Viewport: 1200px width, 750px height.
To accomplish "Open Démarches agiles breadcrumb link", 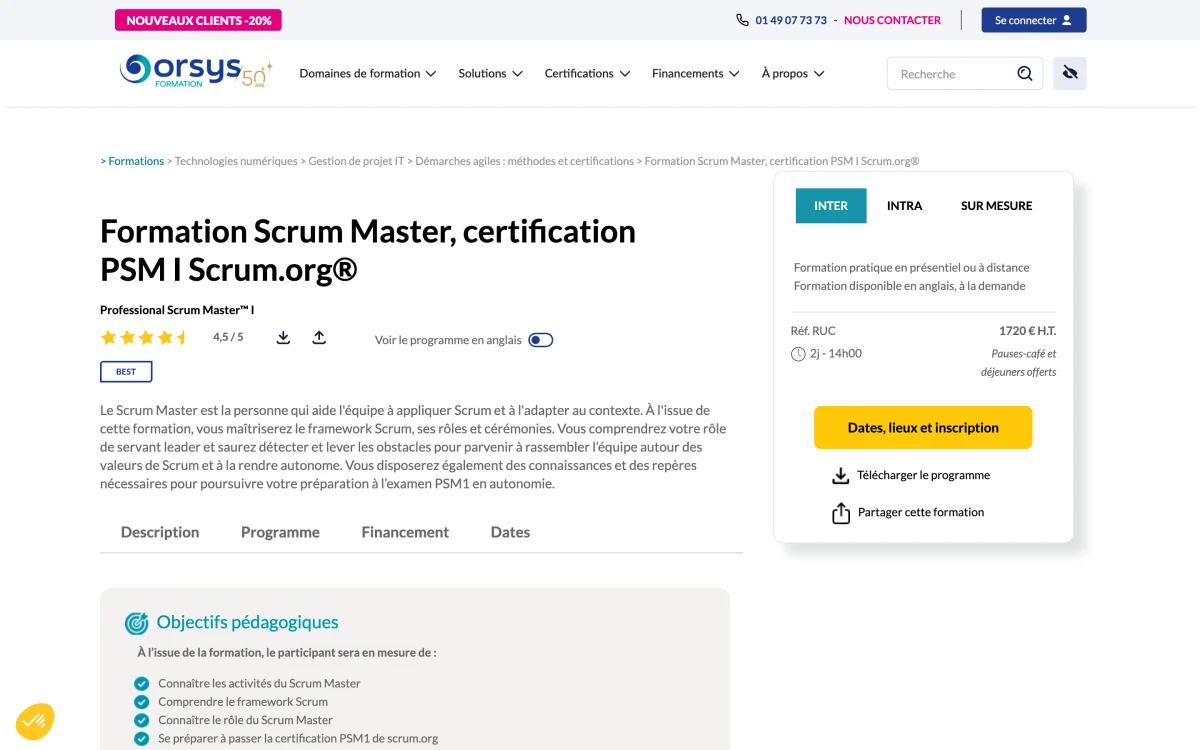I will pyautogui.click(x=524, y=161).
